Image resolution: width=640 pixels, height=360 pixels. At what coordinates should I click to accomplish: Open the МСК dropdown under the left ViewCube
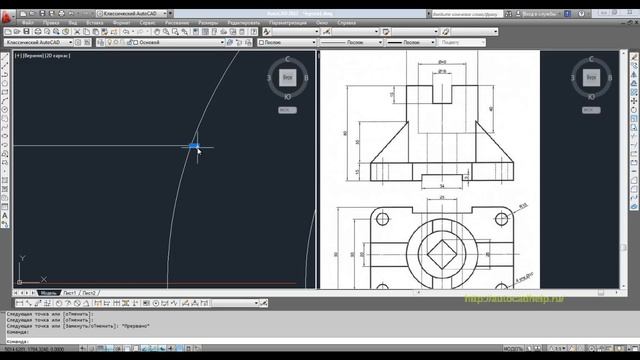click(x=287, y=110)
